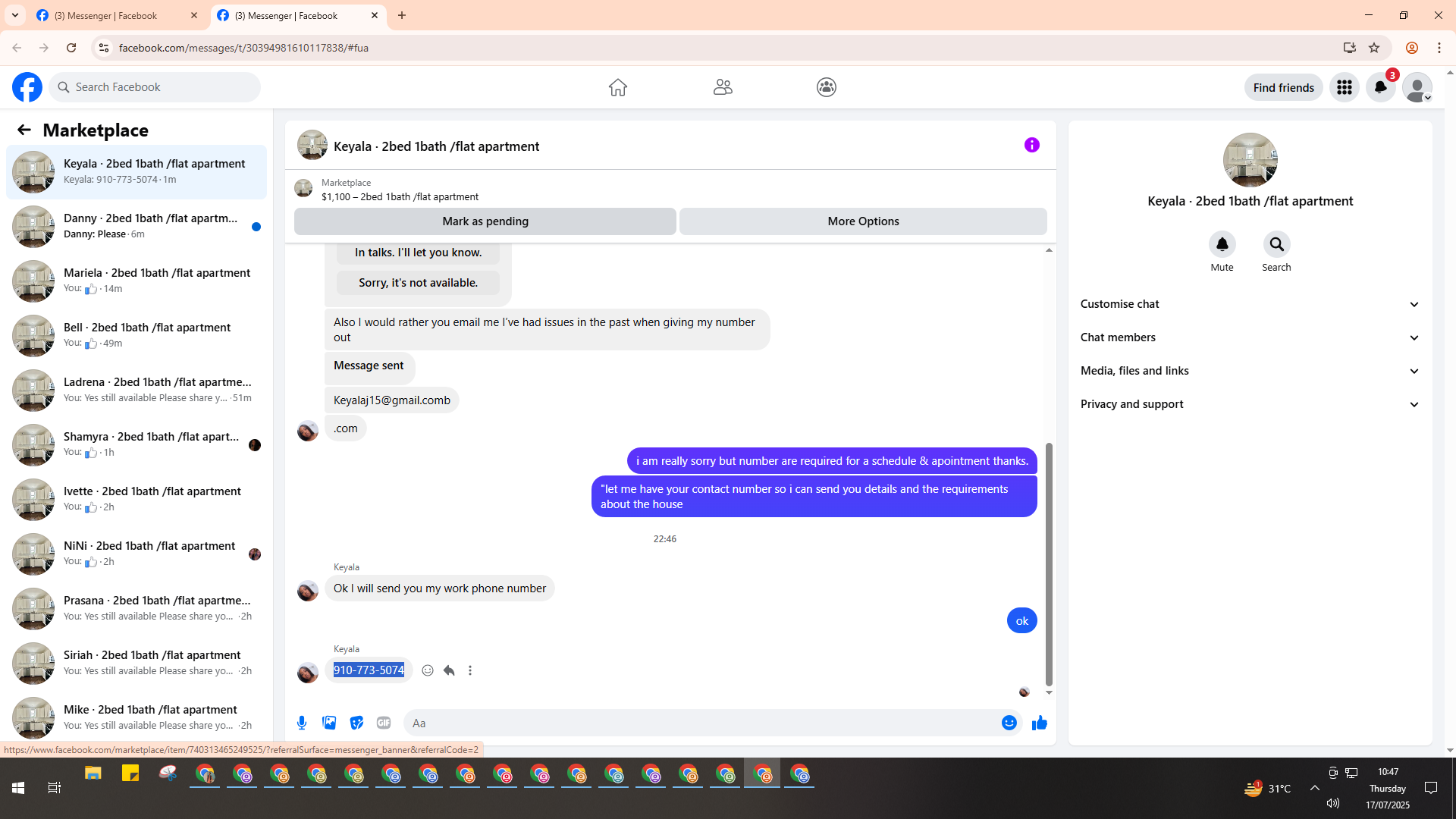Open the Mariela conversation

point(136,281)
